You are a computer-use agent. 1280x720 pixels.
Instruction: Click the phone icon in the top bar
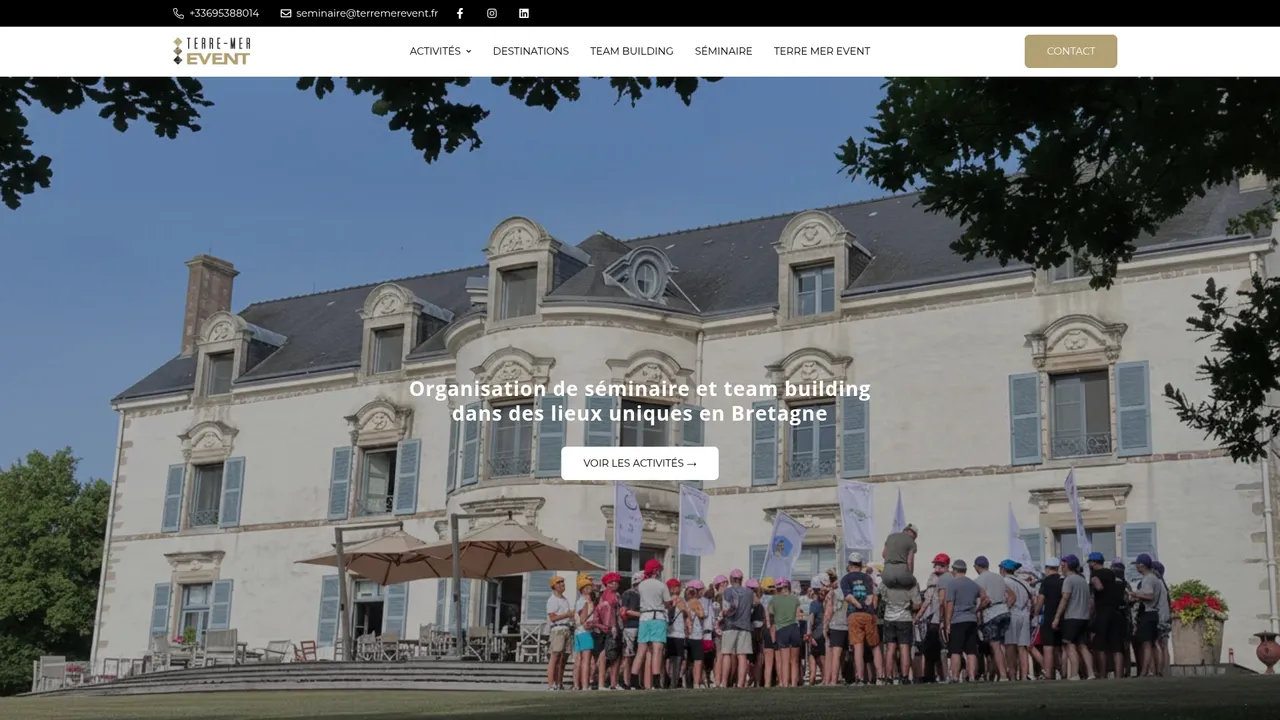coord(178,13)
